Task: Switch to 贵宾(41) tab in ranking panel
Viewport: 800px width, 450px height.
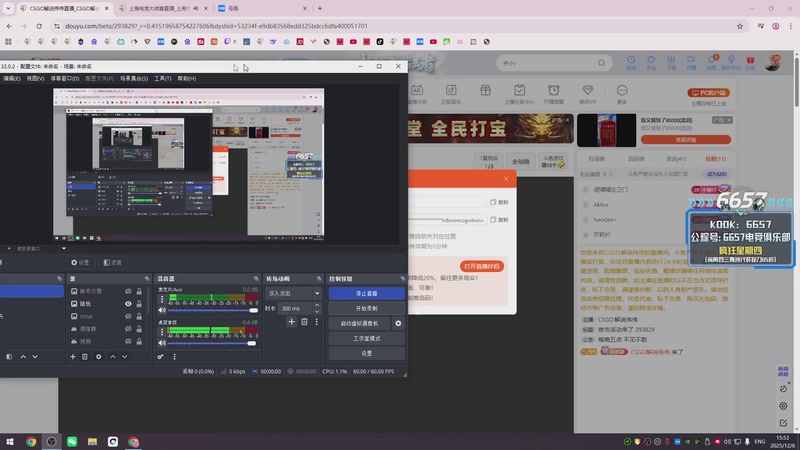Action: tap(676, 159)
